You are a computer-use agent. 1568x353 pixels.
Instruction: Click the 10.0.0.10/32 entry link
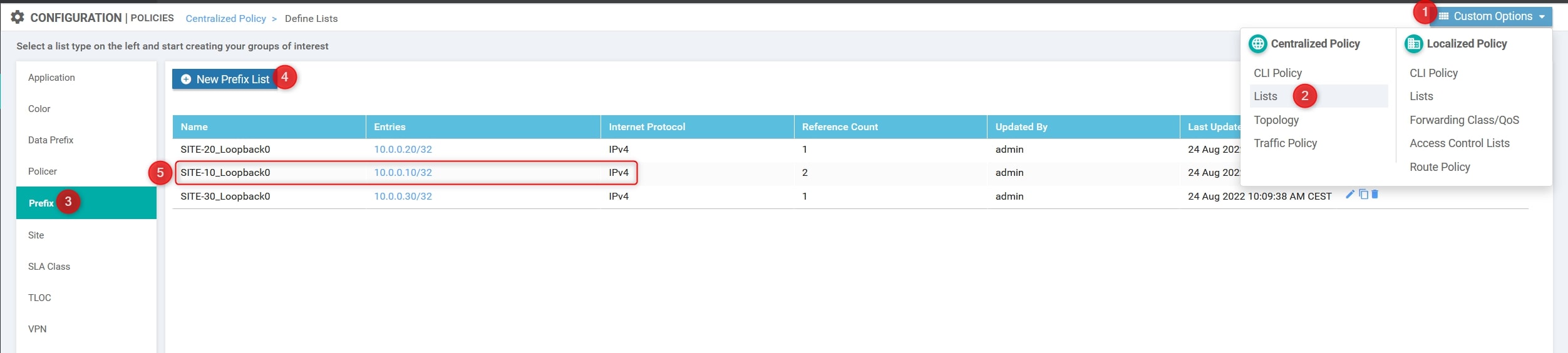(x=403, y=173)
